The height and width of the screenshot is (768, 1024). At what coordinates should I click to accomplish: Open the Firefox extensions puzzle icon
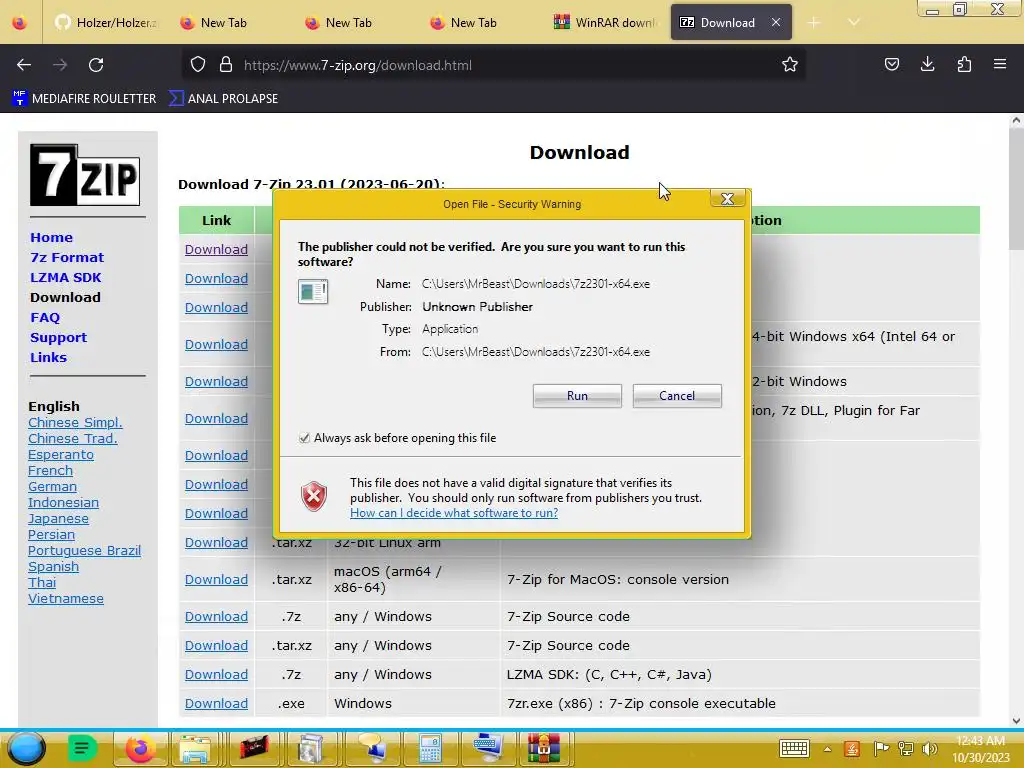click(x=964, y=65)
